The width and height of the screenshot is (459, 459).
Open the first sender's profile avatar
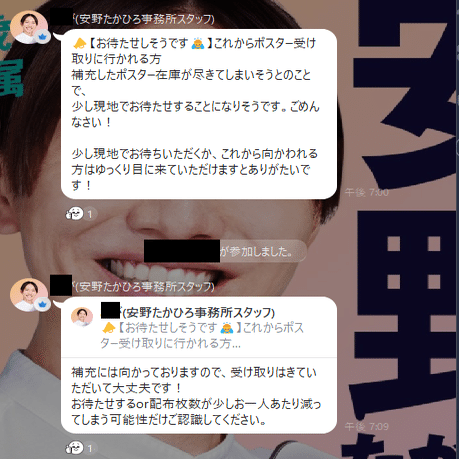28,27
